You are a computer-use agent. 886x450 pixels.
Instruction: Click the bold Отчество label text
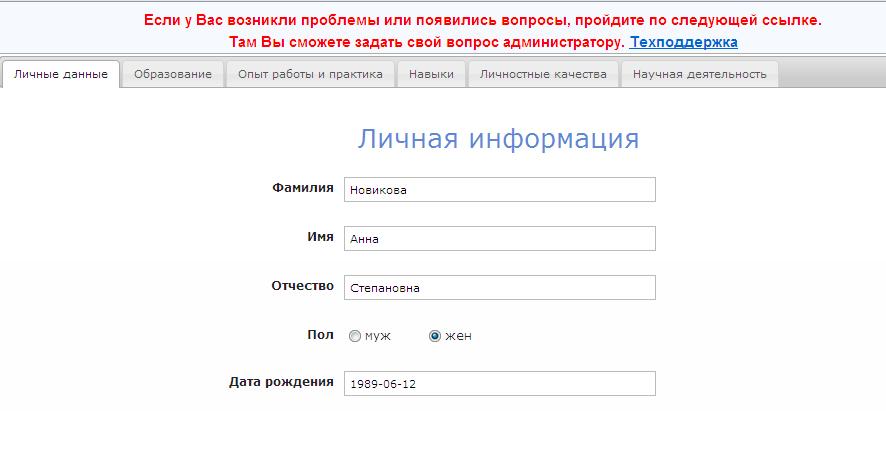(x=303, y=285)
